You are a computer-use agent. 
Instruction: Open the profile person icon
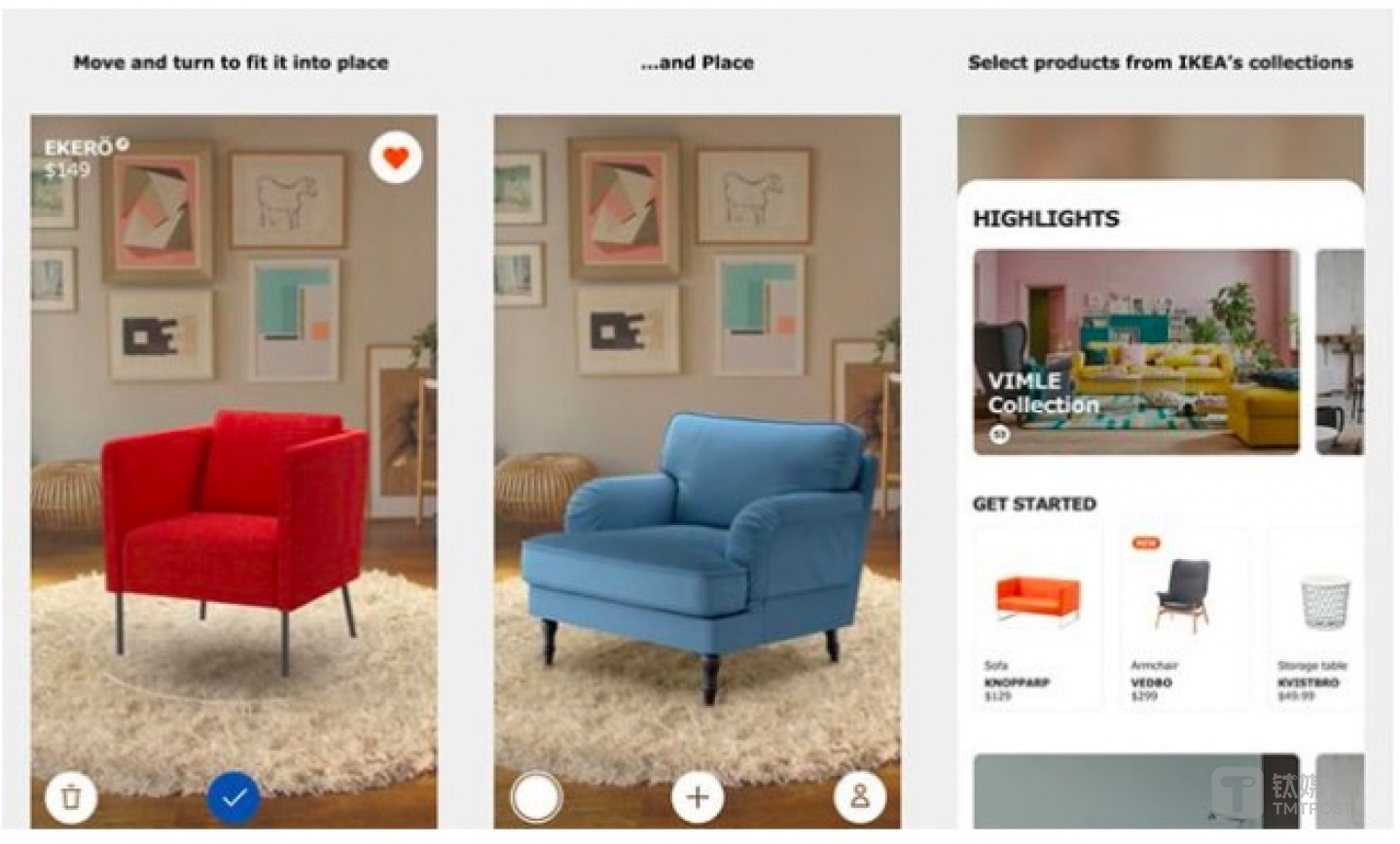860,797
